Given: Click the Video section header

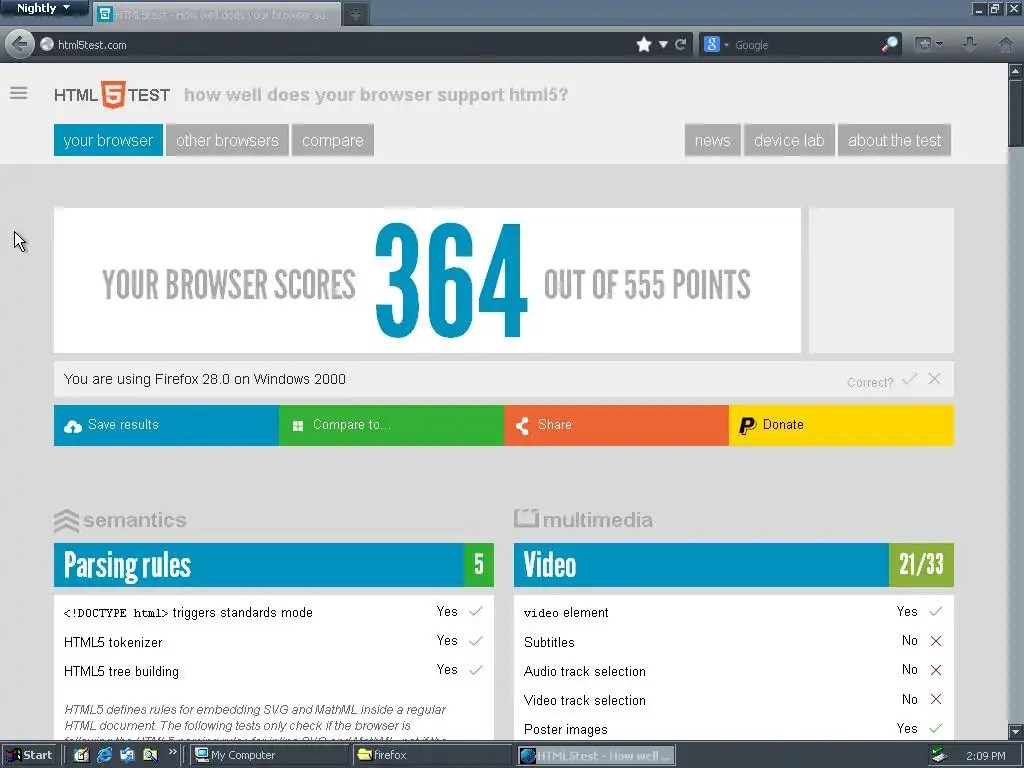Looking at the screenshot, I should [734, 565].
